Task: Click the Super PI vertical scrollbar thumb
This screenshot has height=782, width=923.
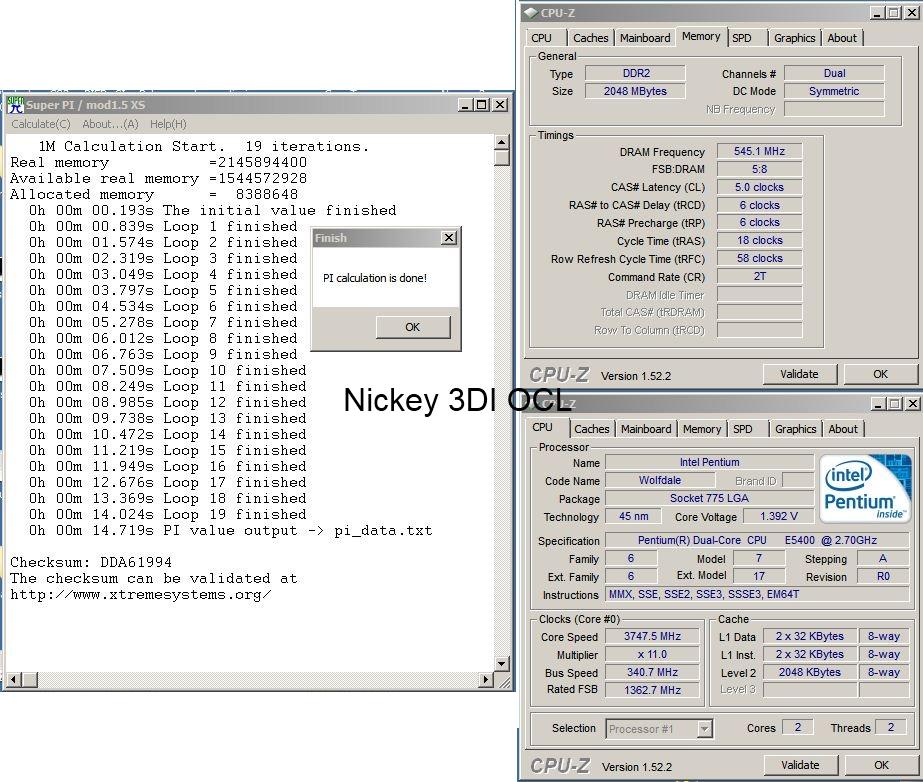Action: click(x=502, y=158)
